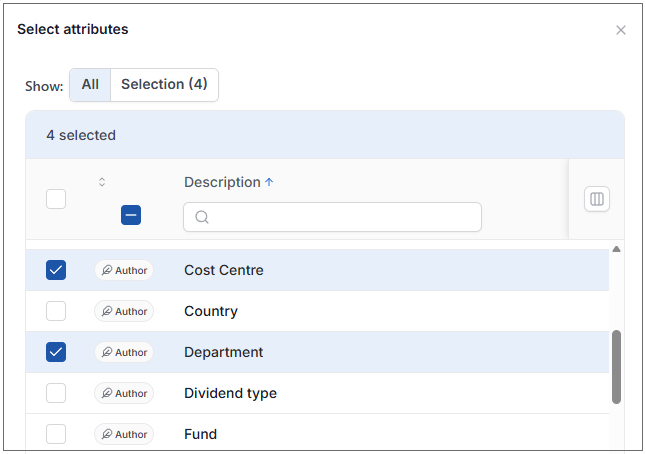This screenshot has height=454, width=646.
Task: Click the blue indeterminate minus filter box
Action: 131,215
